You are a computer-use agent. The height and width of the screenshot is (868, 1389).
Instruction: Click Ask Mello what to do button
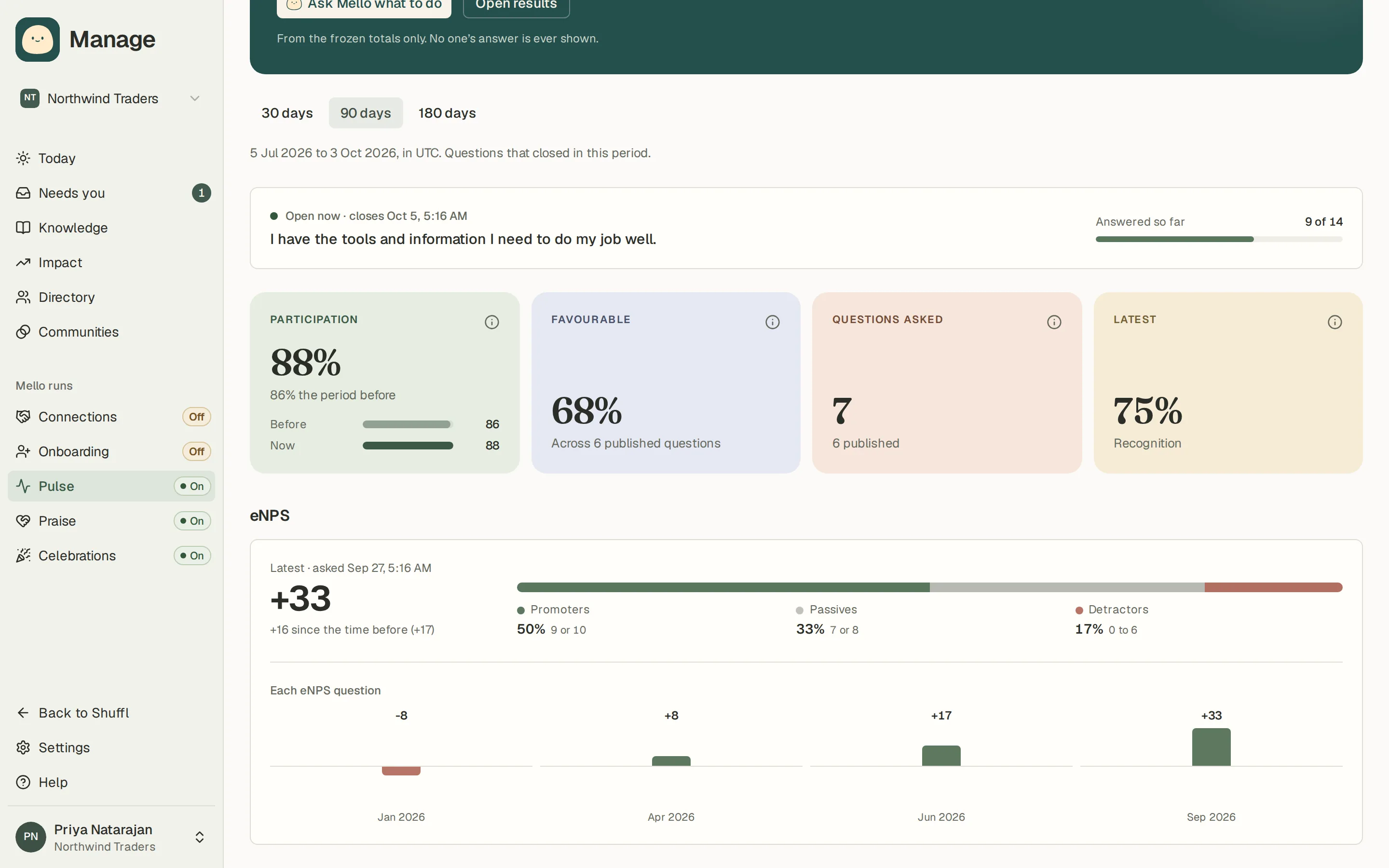pos(364,5)
